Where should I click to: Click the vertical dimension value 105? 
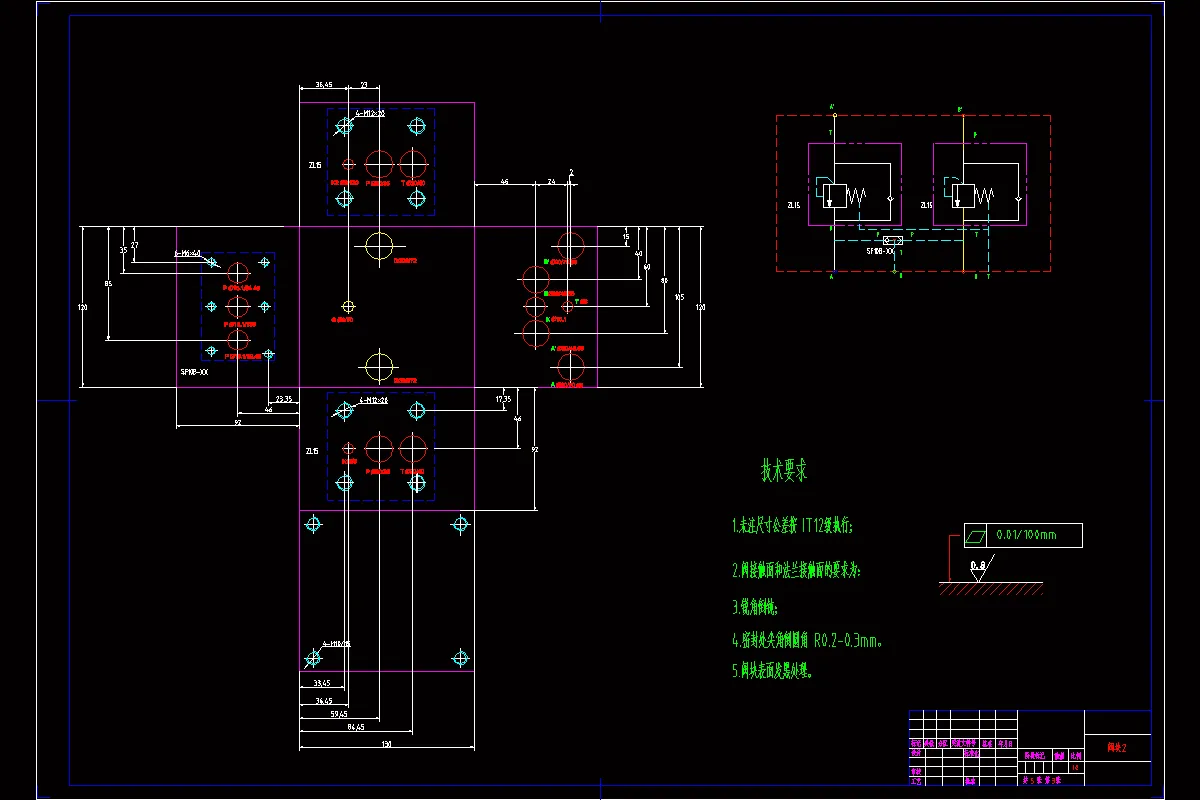(x=679, y=297)
